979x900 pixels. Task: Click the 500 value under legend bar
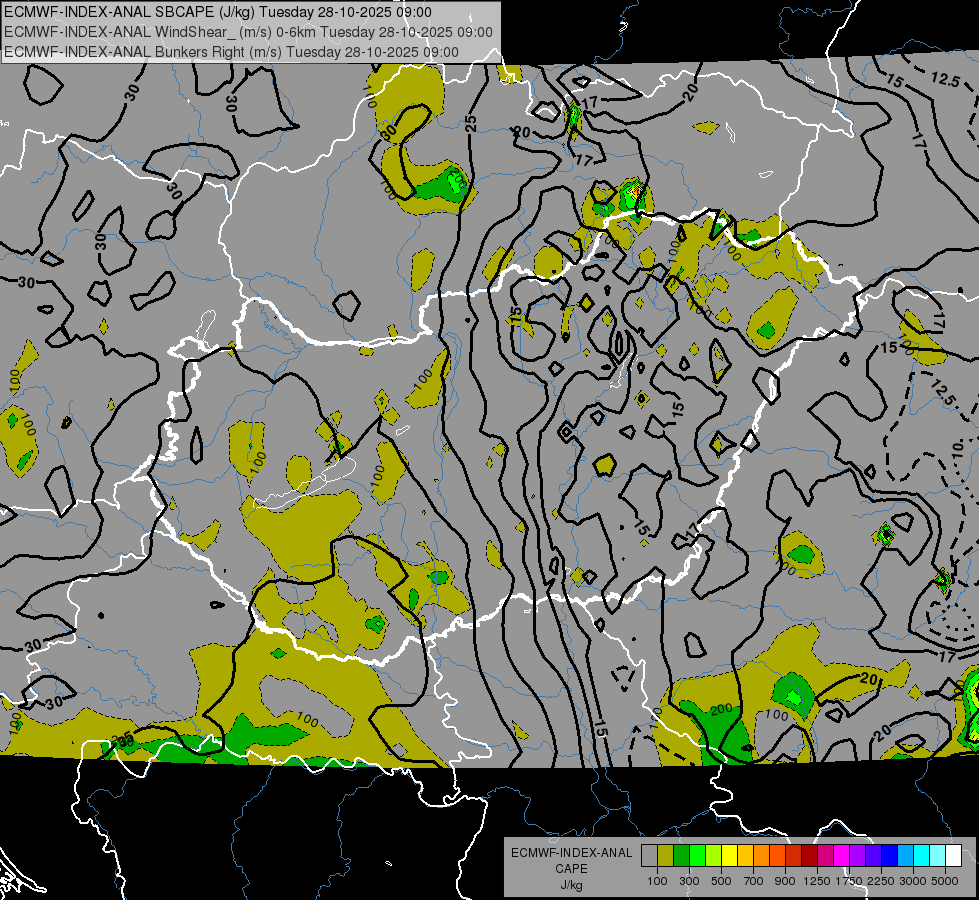pyautogui.click(x=721, y=881)
